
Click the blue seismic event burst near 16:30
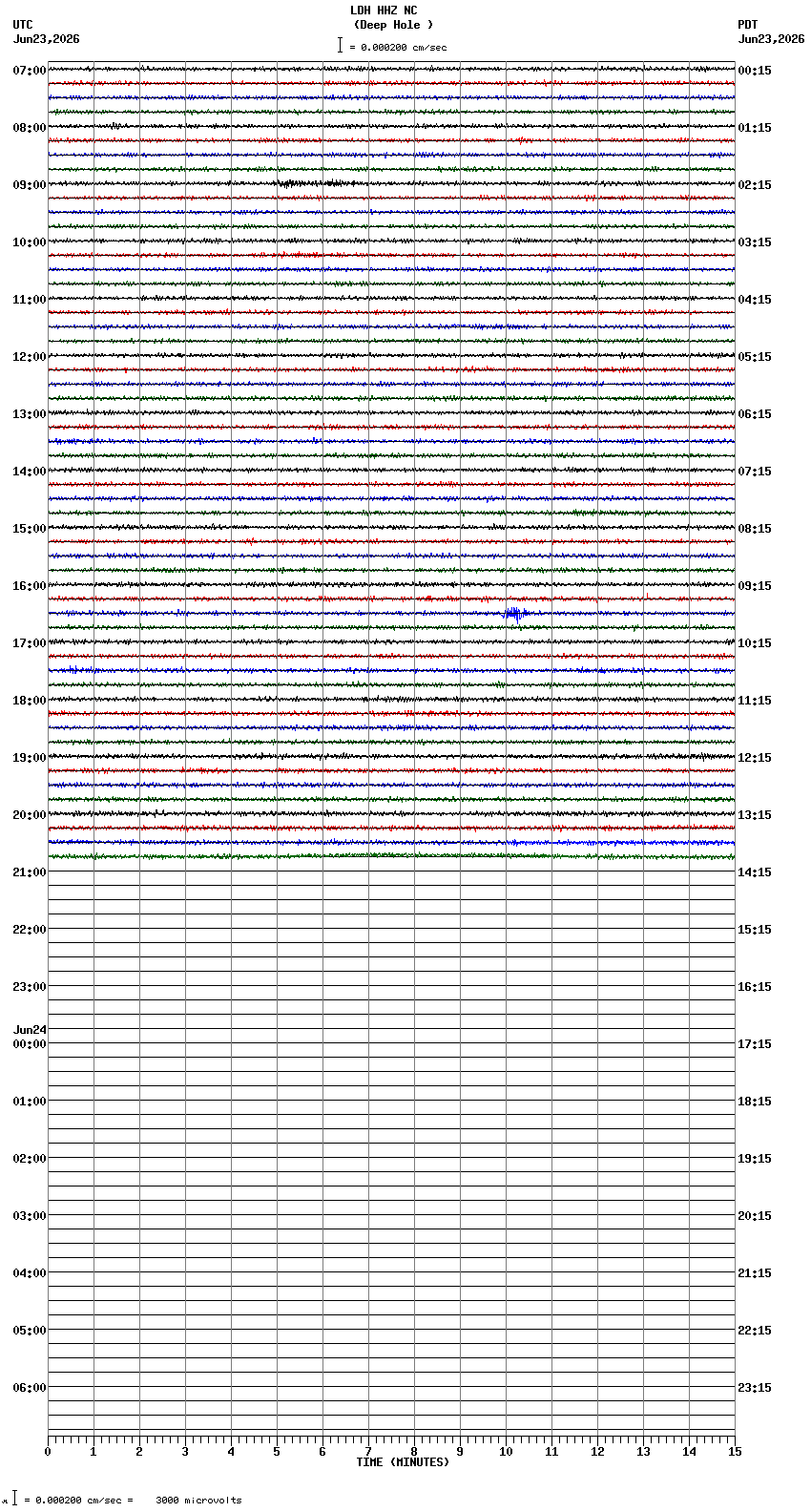(514, 614)
